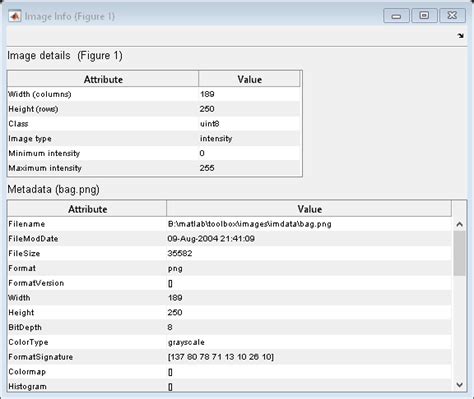The image size is (474, 399).
Task: Select the 'Maximum intensity' attribute cell
Action: 103,168
